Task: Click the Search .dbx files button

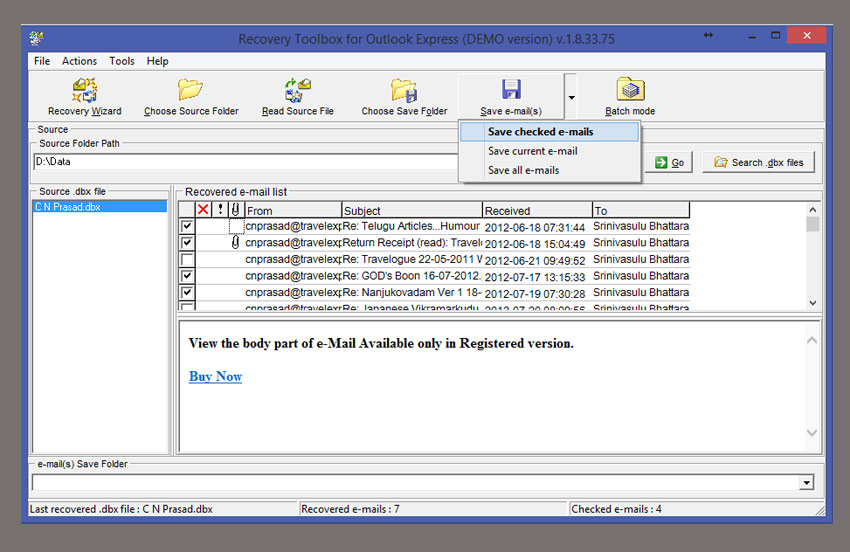Action: (758, 163)
